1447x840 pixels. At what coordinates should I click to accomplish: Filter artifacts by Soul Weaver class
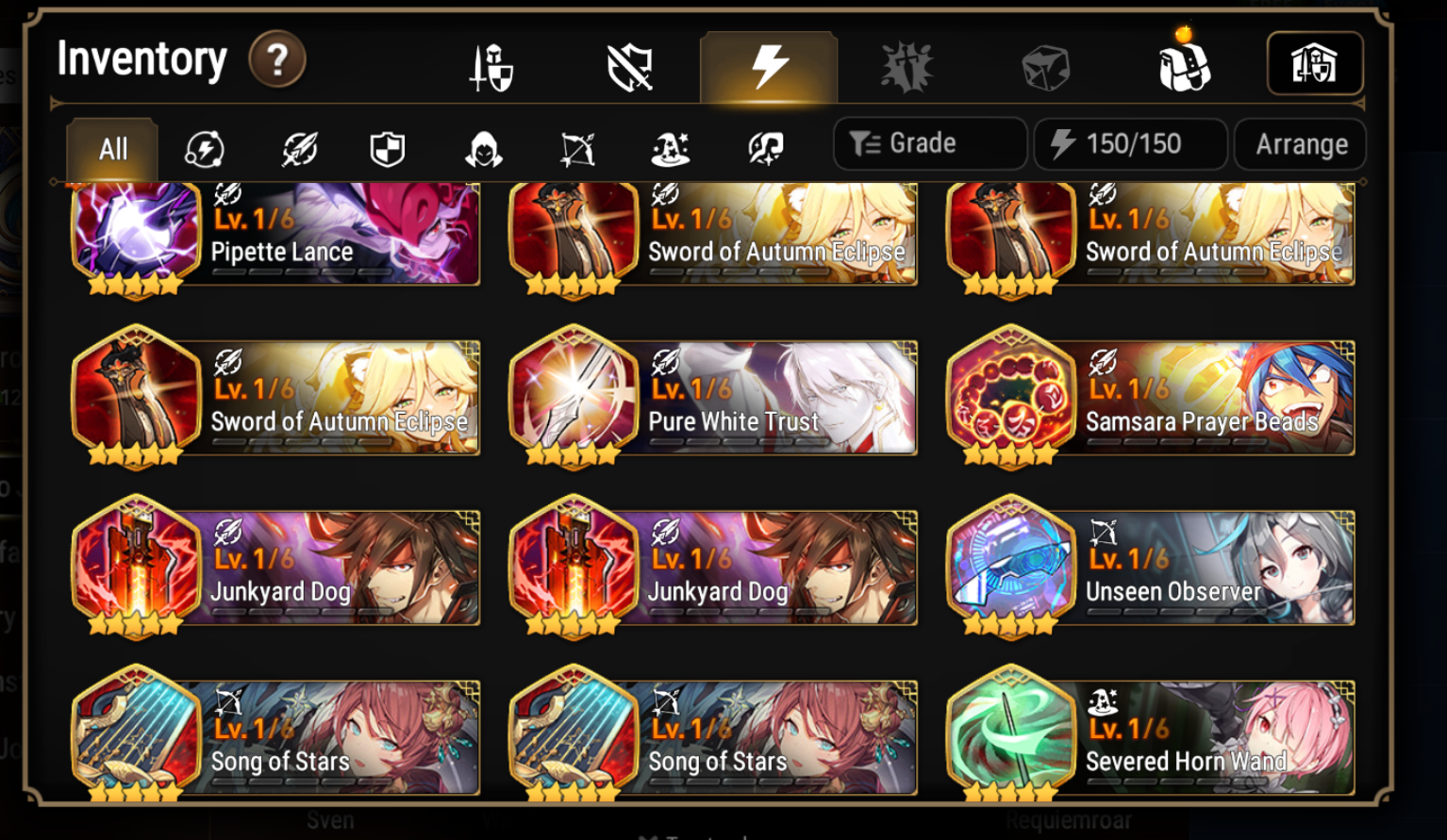pyautogui.click(x=766, y=149)
